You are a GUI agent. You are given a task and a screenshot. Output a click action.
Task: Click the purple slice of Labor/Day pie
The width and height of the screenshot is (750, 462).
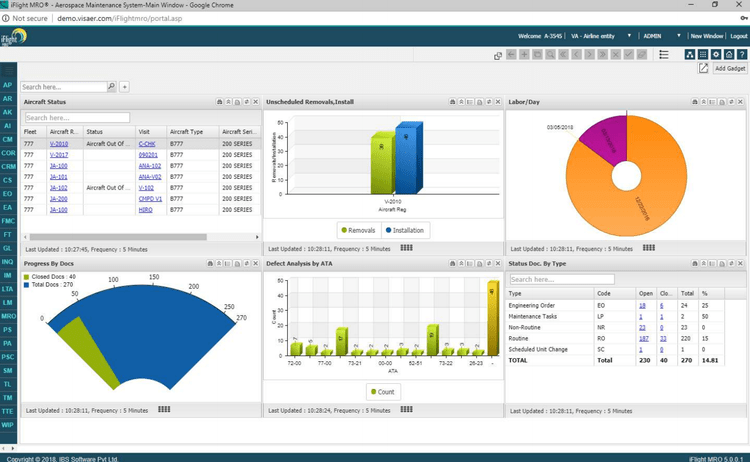pos(608,141)
